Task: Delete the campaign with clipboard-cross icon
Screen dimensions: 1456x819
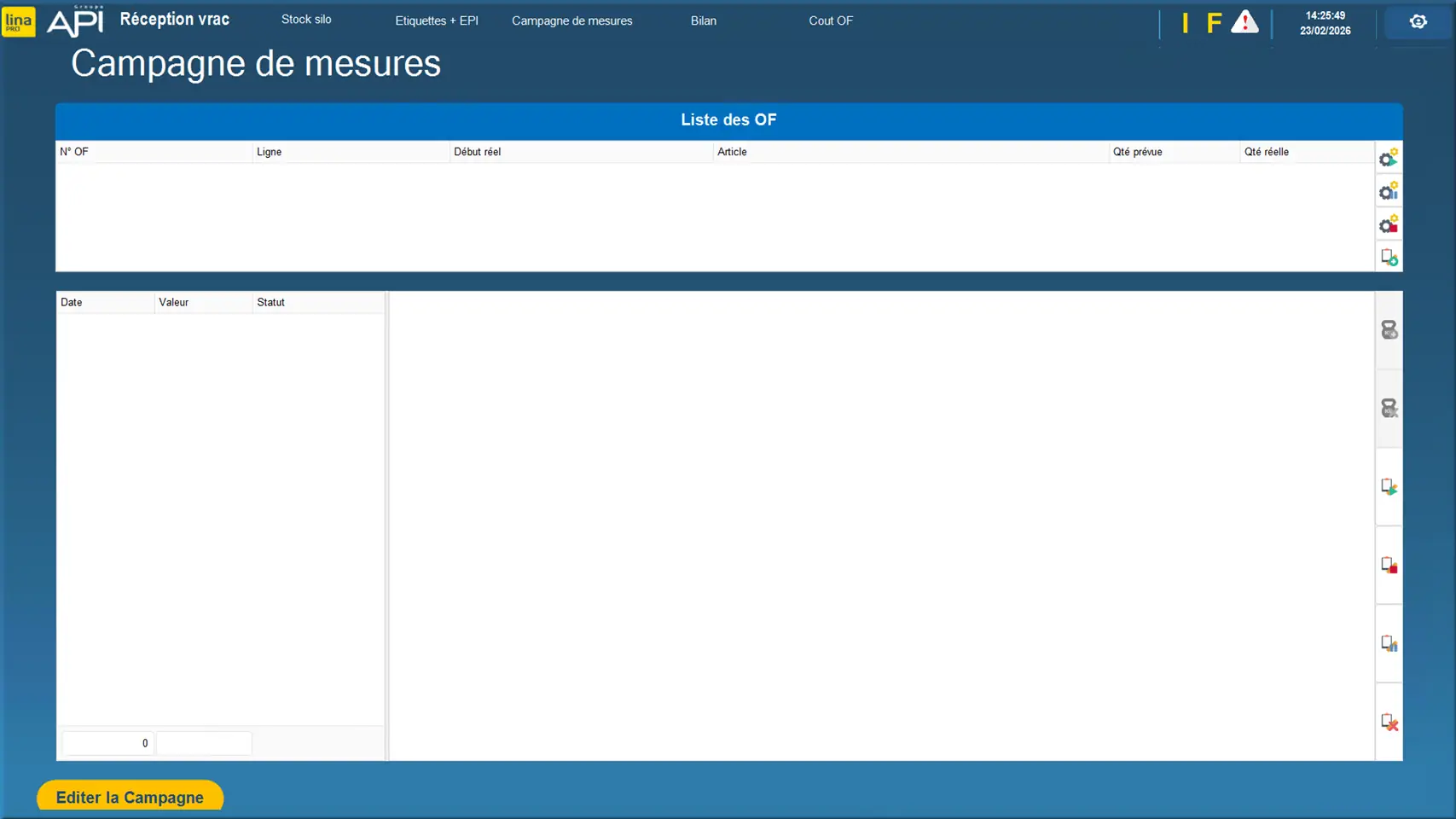Action: [x=1389, y=723]
